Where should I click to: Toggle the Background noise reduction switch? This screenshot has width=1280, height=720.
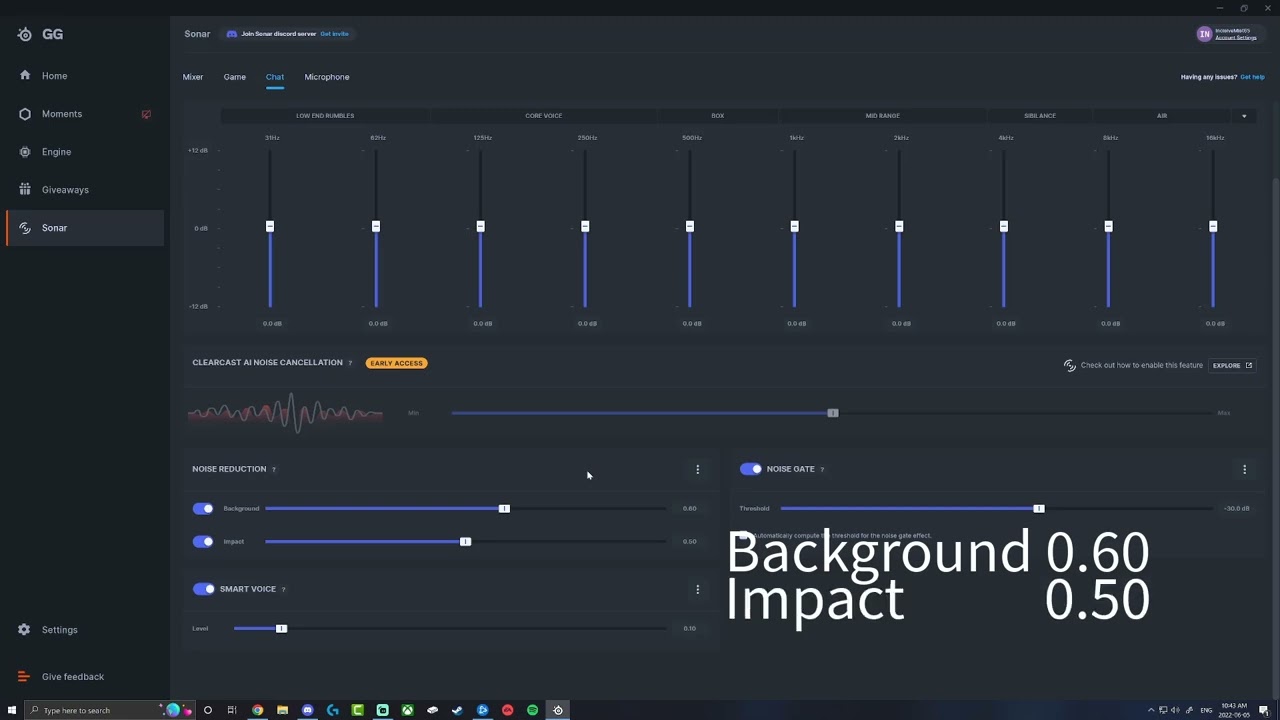pyautogui.click(x=203, y=509)
